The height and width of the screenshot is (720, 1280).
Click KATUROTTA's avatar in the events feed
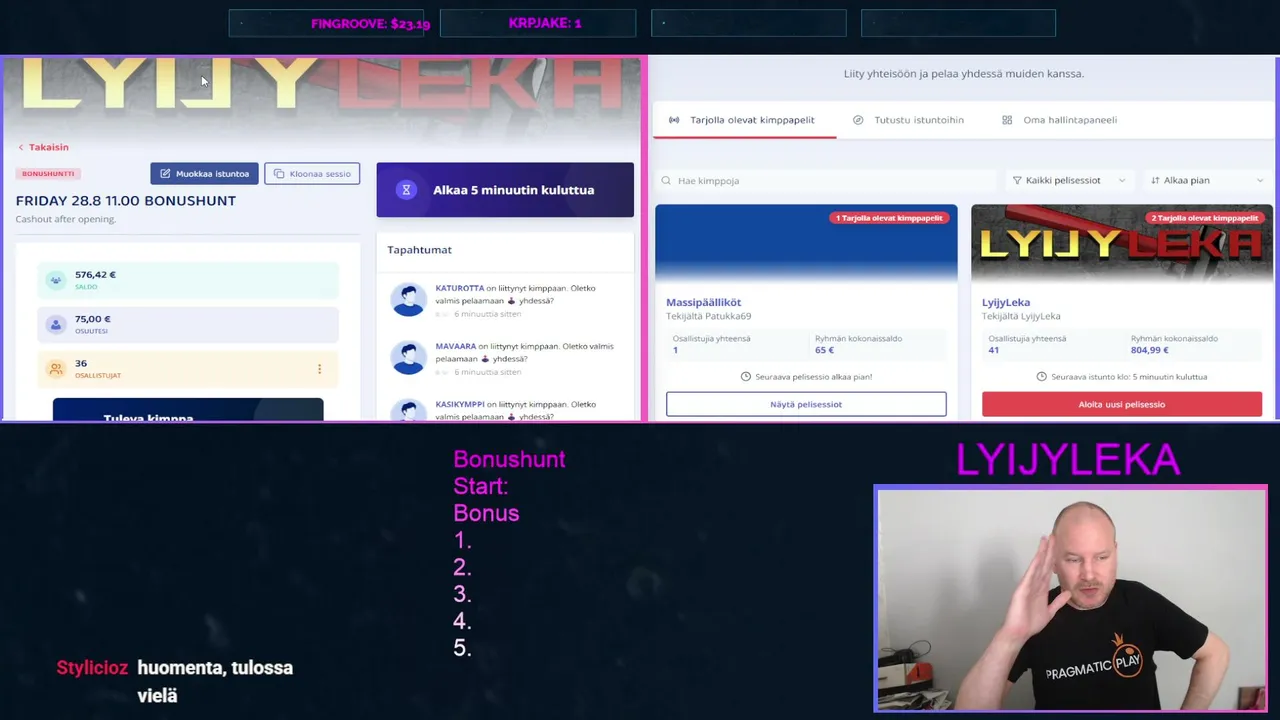click(x=408, y=299)
